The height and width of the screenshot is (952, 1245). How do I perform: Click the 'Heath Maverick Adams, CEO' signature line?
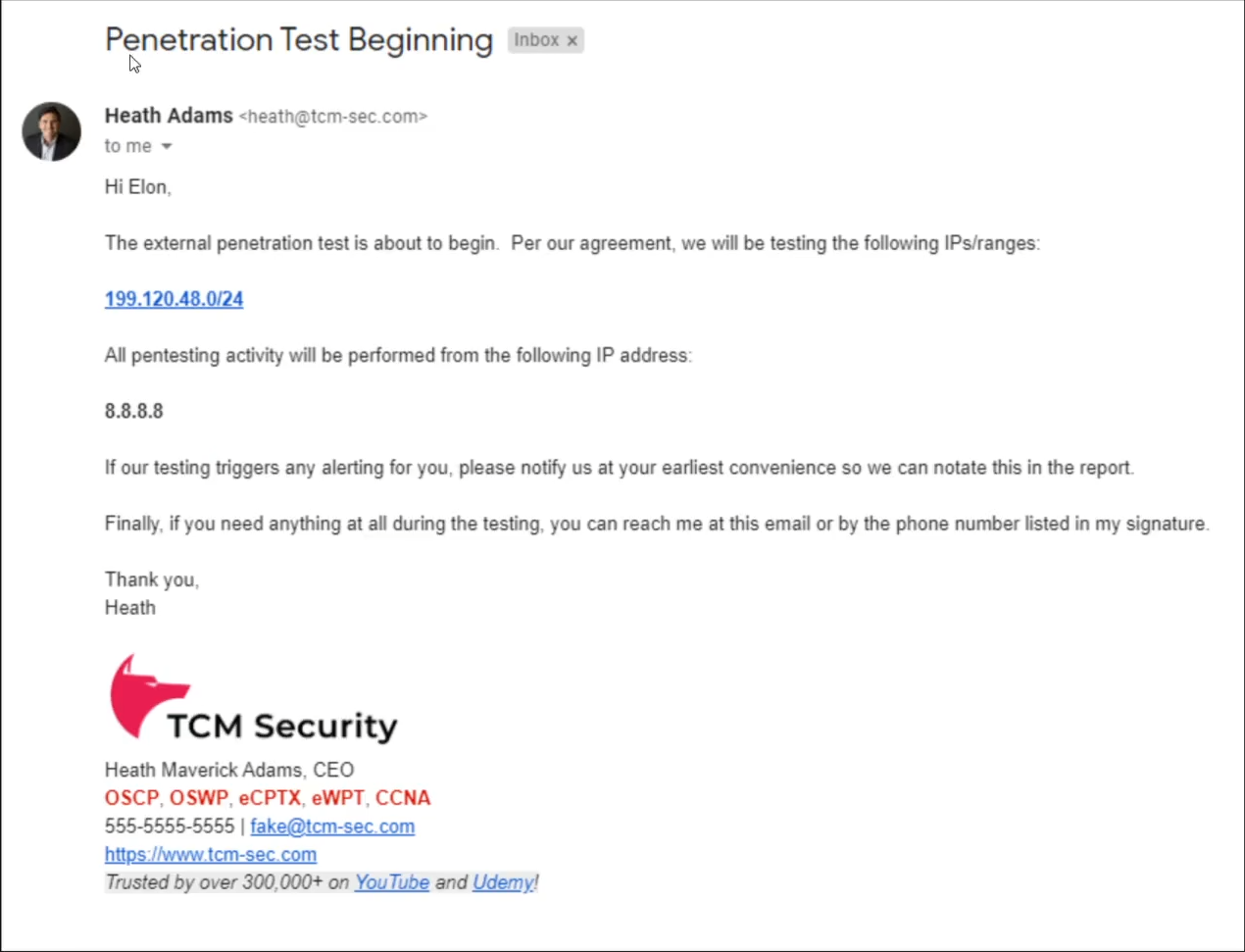229,771
